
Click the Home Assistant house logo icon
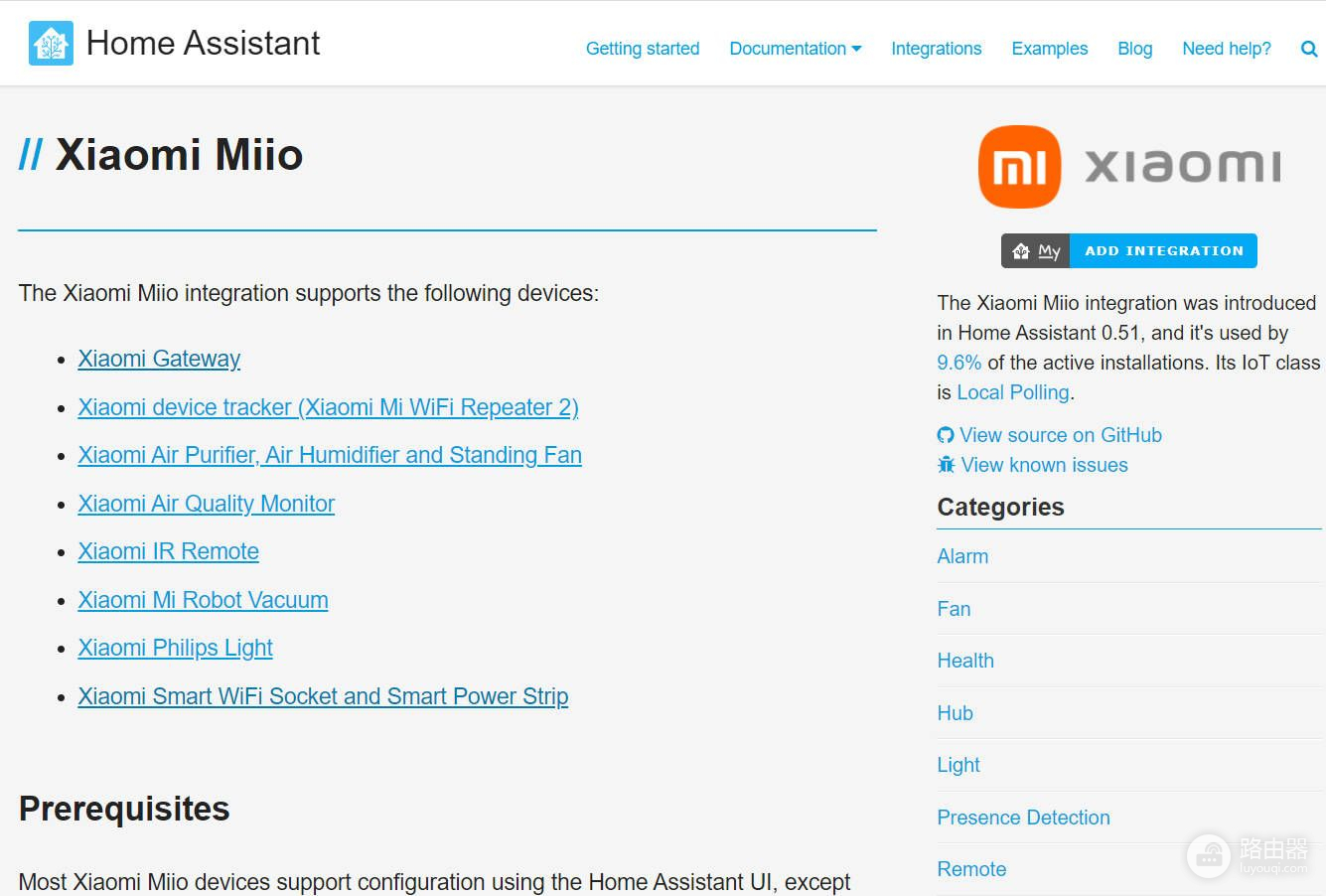pyautogui.click(x=51, y=44)
